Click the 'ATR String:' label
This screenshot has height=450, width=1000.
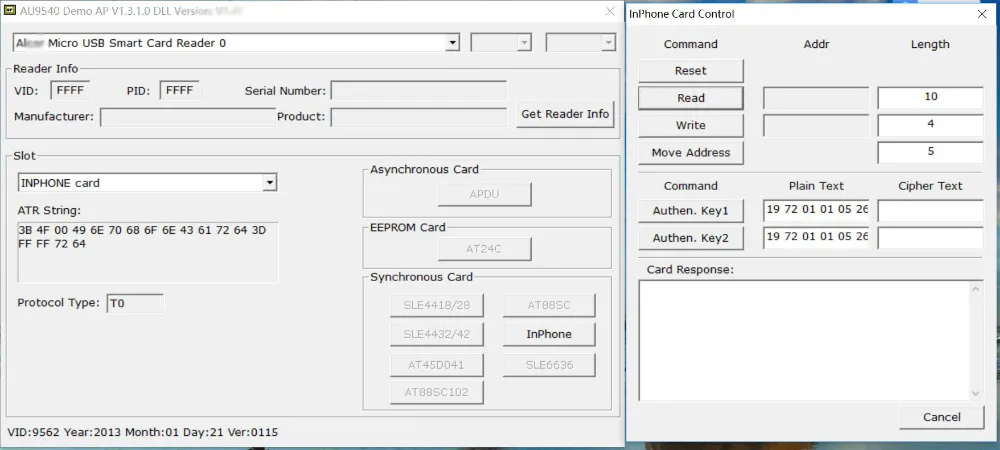[49, 210]
